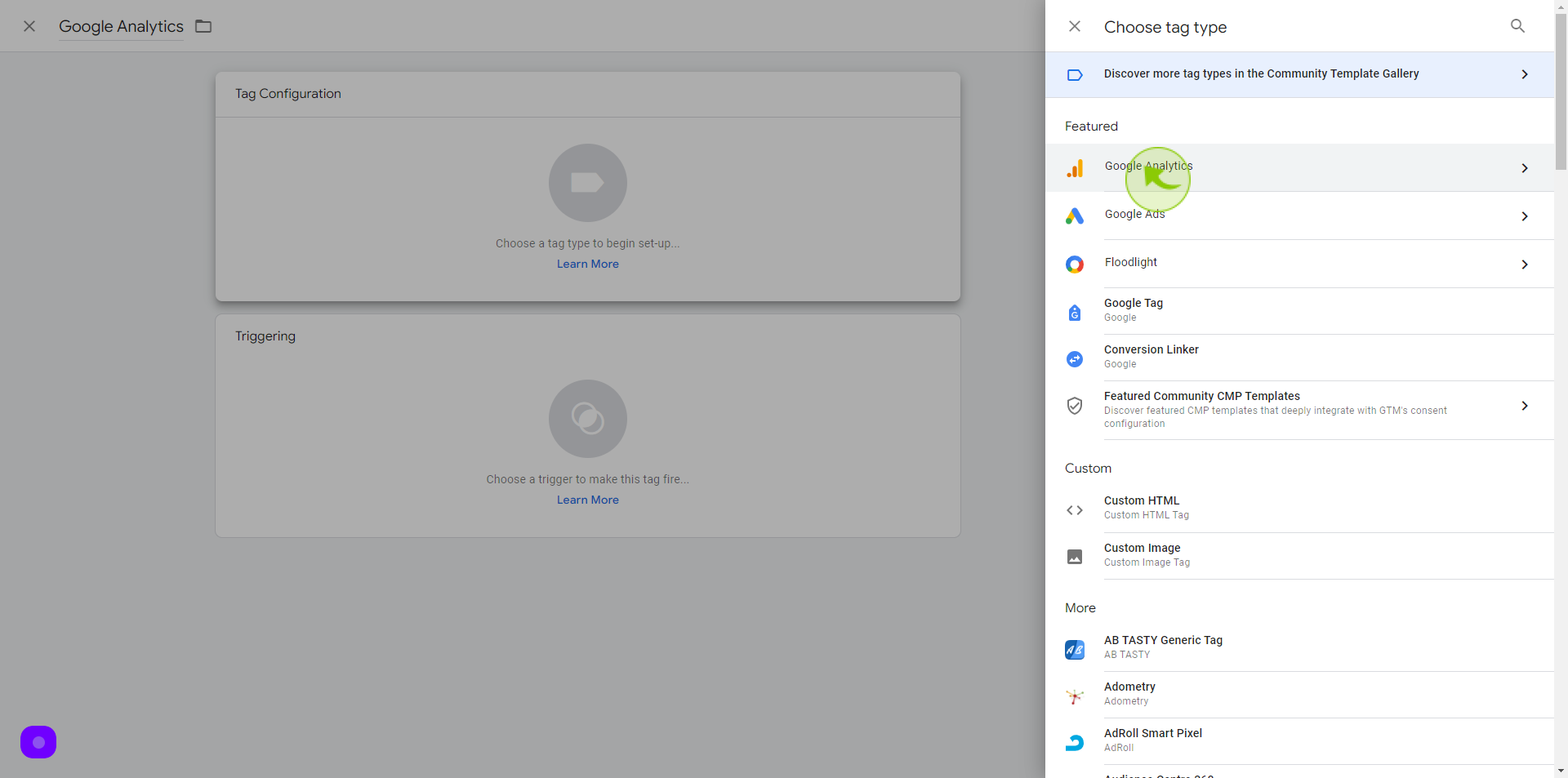Click the tag type panel scrollbar
This screenshot has height=778, width=1568.
[1561, 91]
